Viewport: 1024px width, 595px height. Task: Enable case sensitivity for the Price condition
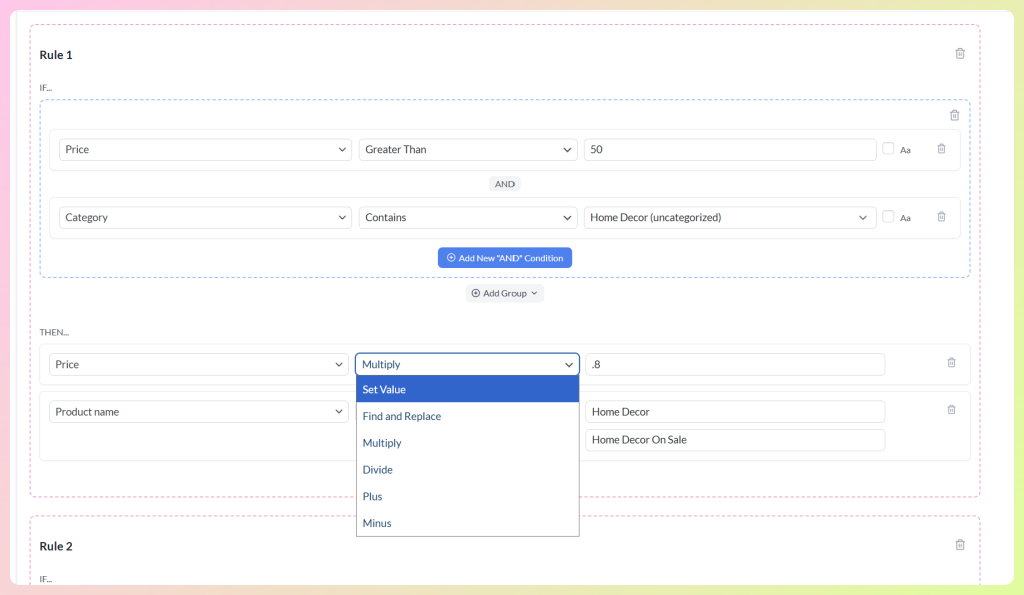[887, 148]
